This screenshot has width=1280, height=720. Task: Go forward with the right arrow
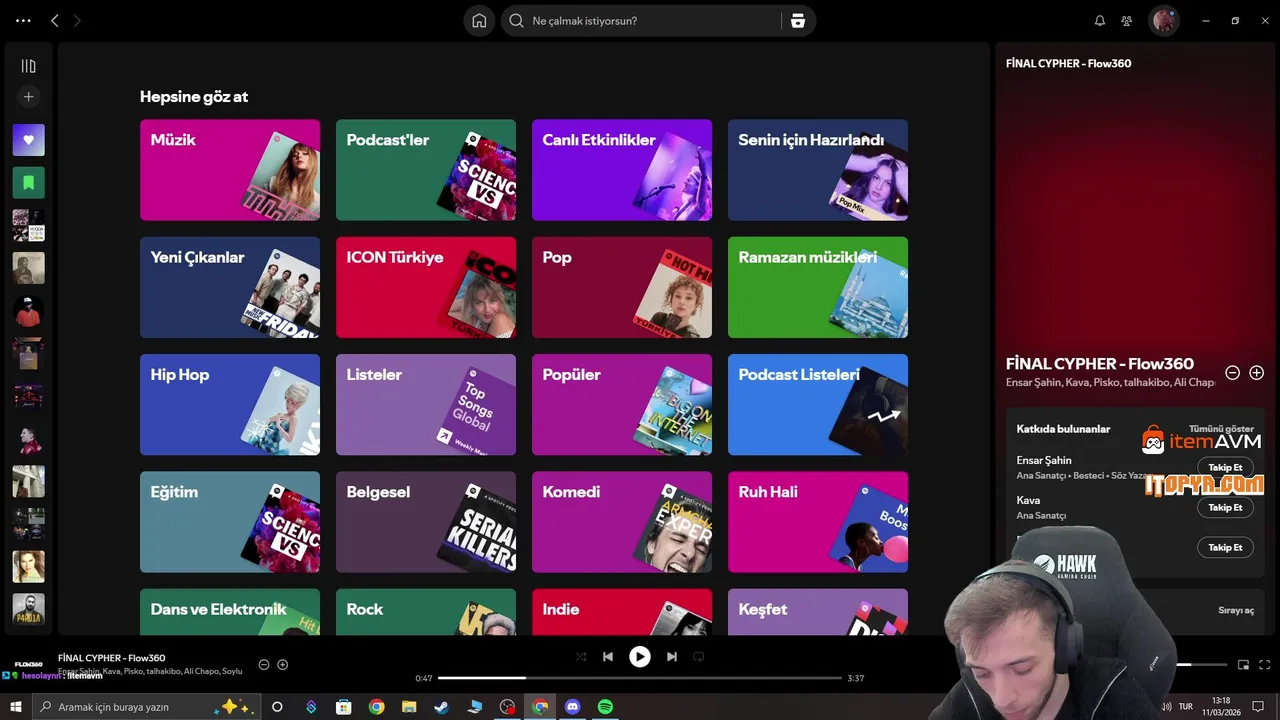coord(77,20)
